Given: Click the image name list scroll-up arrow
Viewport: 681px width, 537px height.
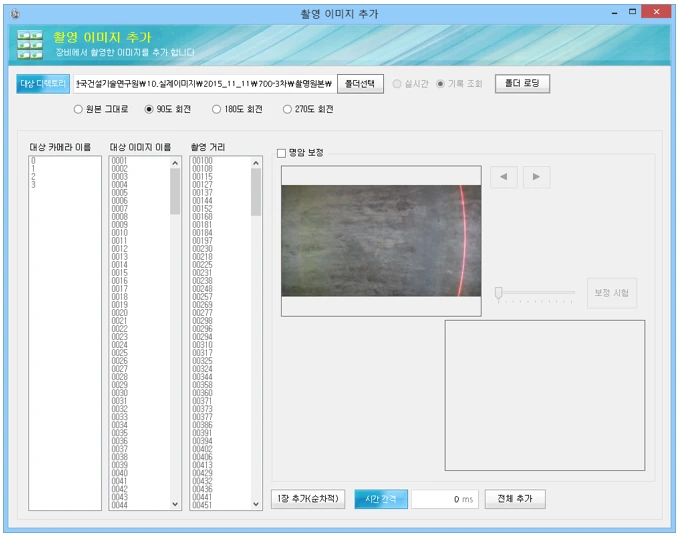Looking at the screenshot, I should (x=175, y=163).
